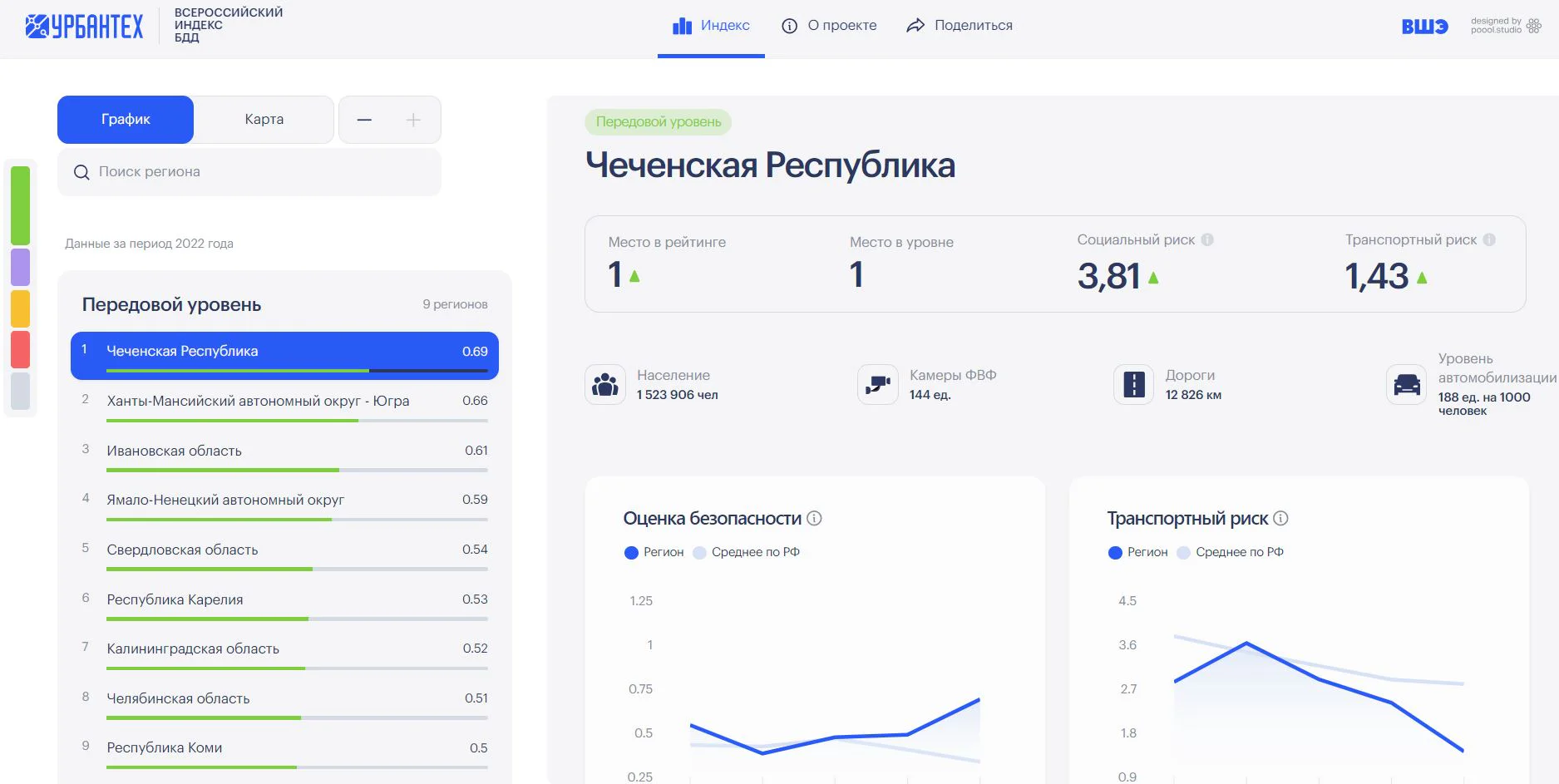Viewport: 1559px width, 784px height.
Task: Click green arrow beside 1,43 value
Action: coord(1422,278)
